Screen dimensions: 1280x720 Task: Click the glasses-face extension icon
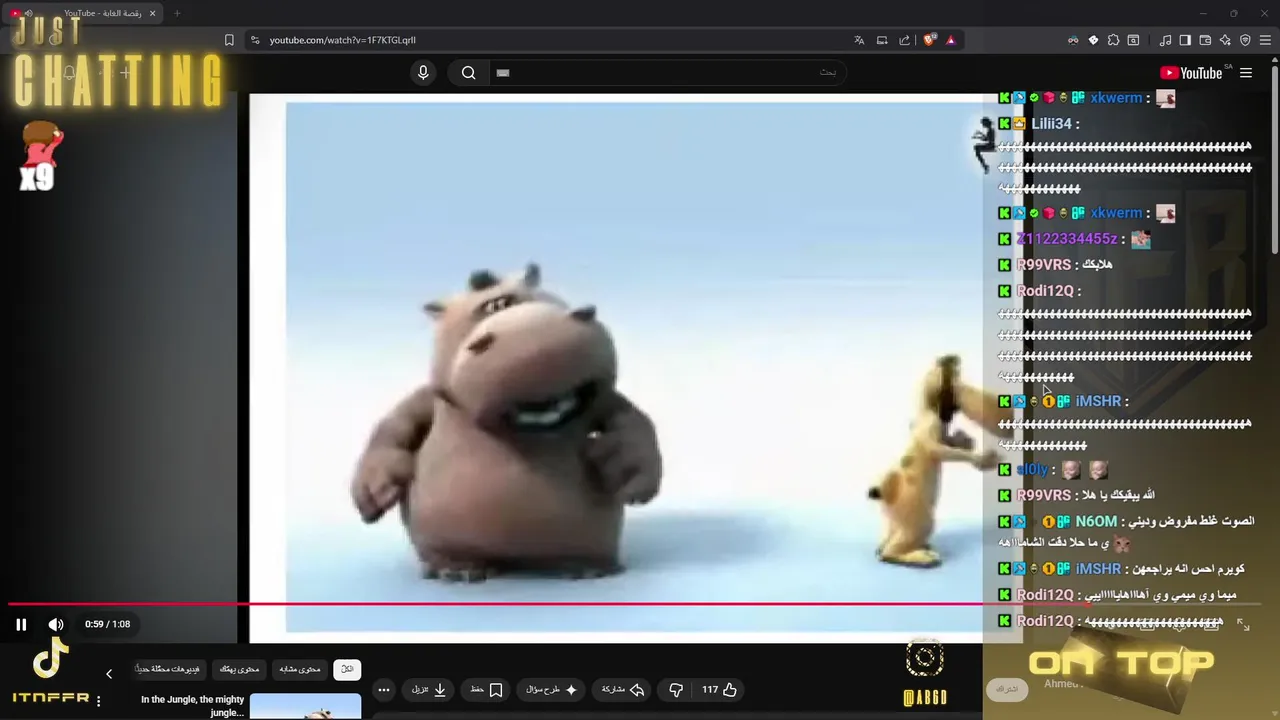(1073, 40)
